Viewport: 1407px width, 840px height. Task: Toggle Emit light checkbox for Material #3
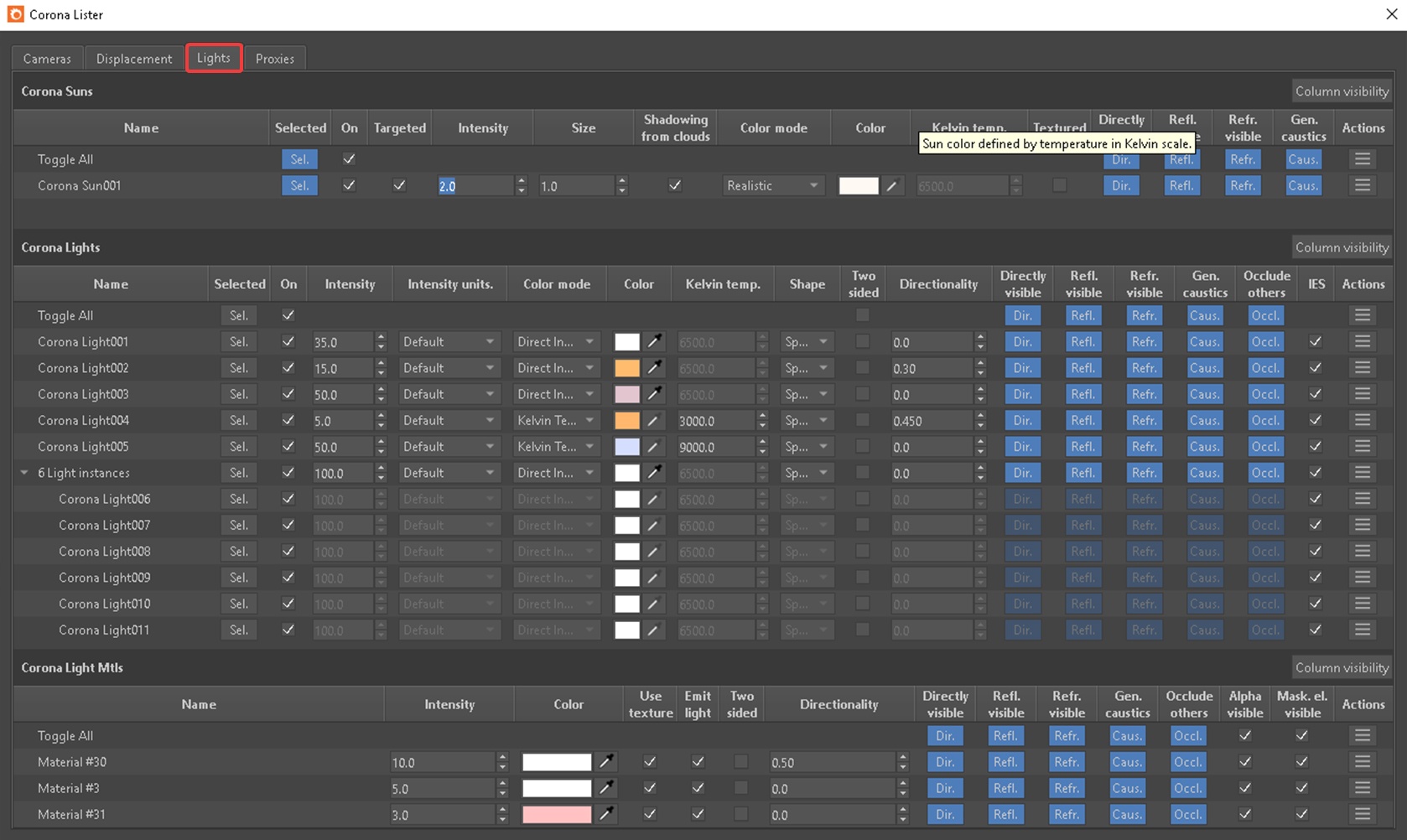[x=698, y=788]
